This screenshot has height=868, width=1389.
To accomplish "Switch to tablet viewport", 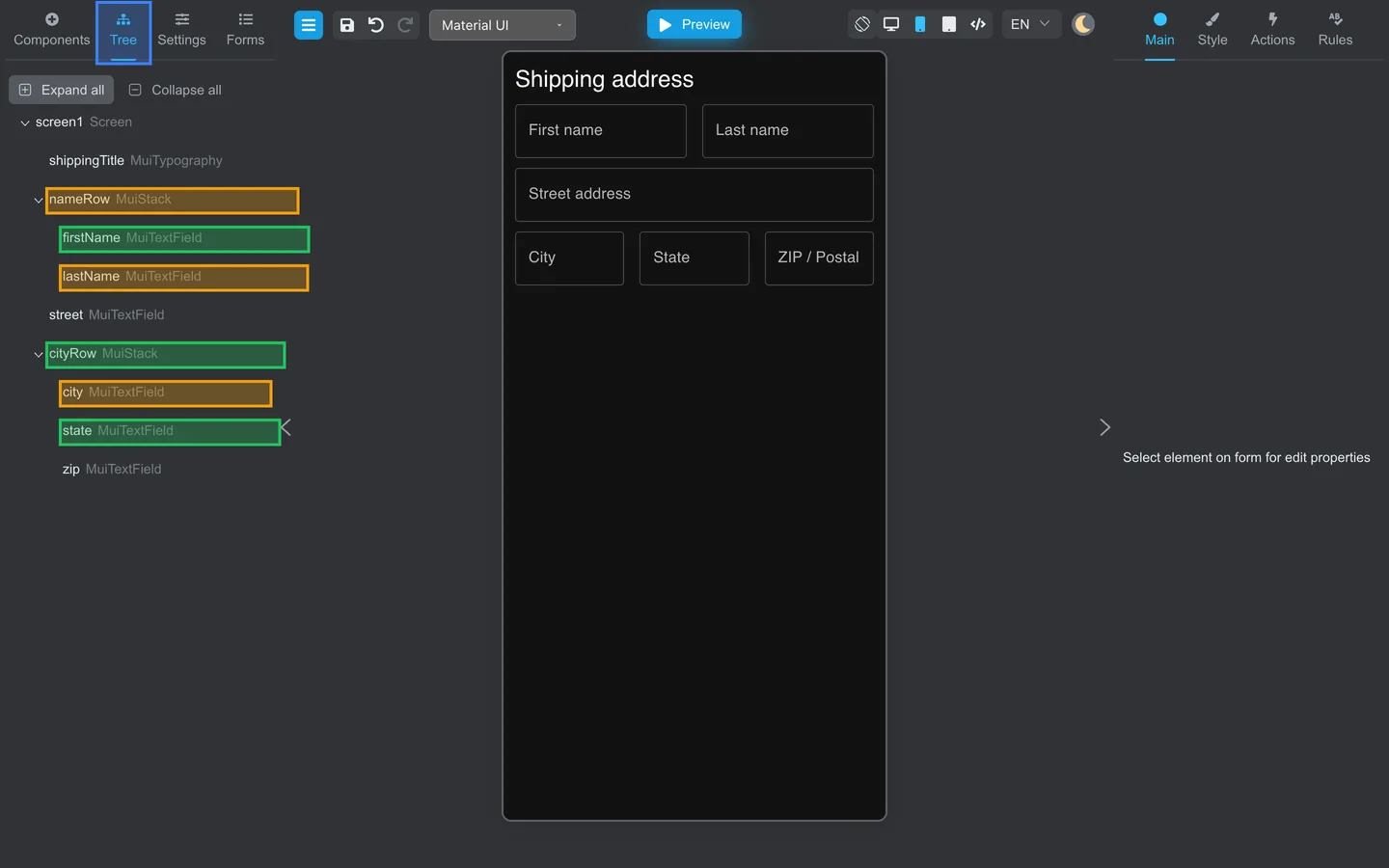I will (x=949, y=24).
